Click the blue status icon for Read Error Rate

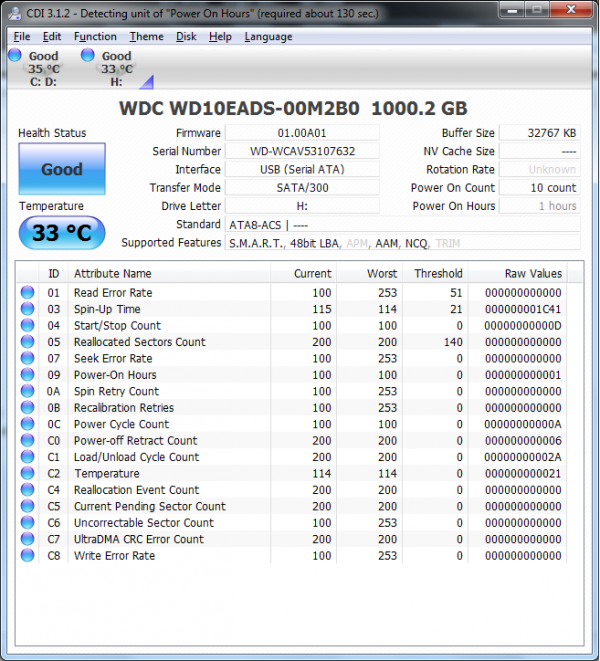27,293
